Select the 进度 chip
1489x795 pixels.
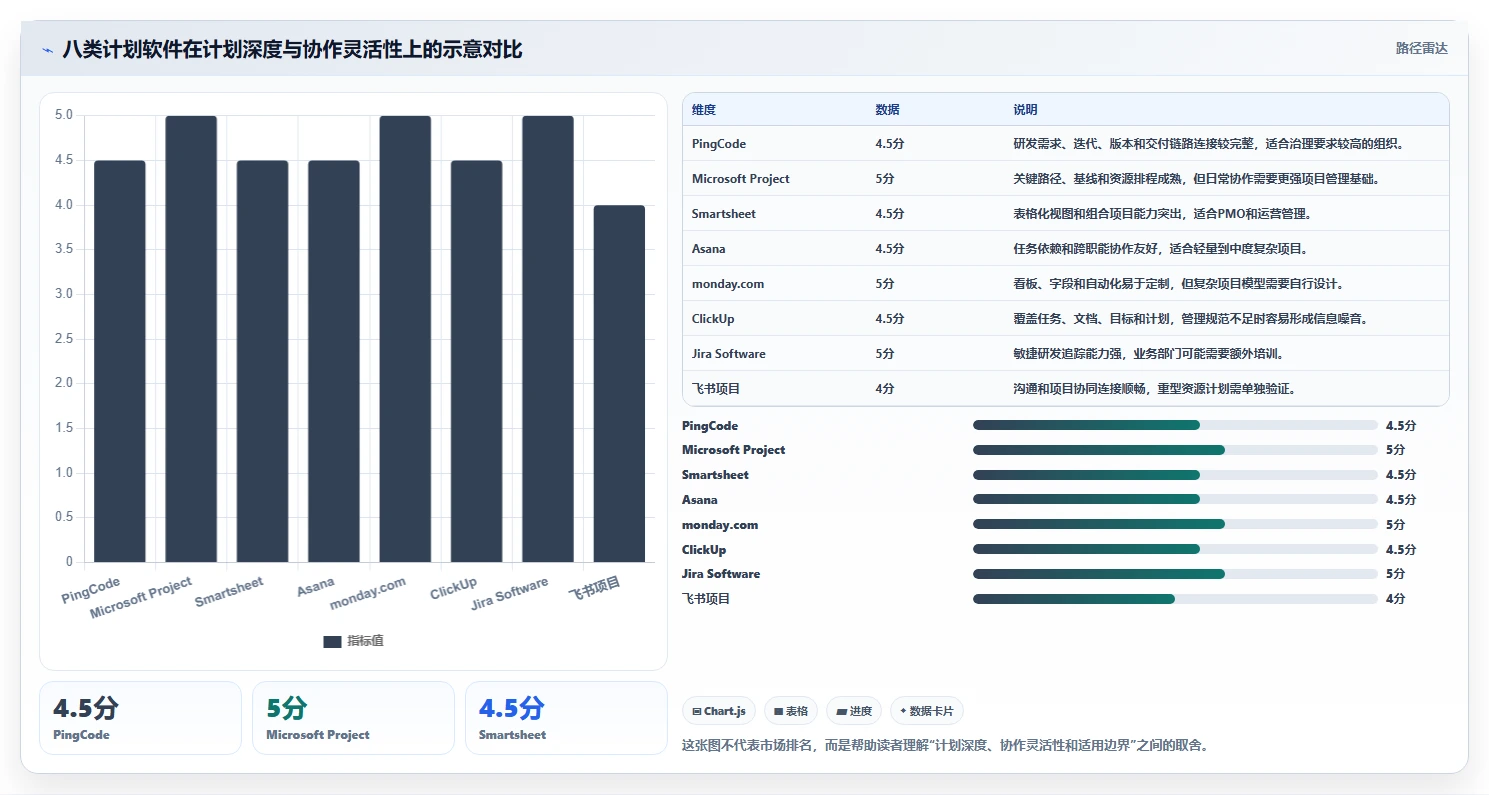click(x=854, y=711)
